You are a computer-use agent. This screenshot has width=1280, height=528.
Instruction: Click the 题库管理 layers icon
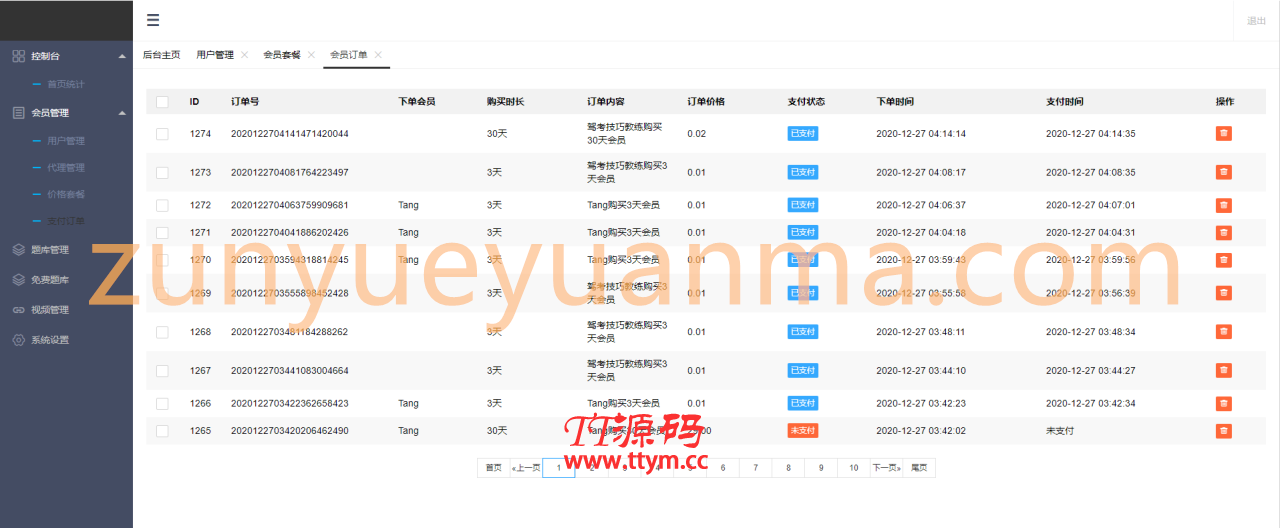tap(18, 250)
